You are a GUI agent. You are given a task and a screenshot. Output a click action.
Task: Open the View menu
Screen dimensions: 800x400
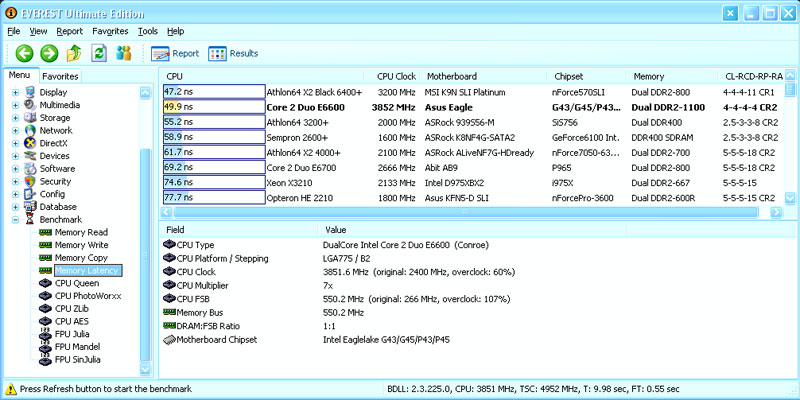[x=38, y=31]
